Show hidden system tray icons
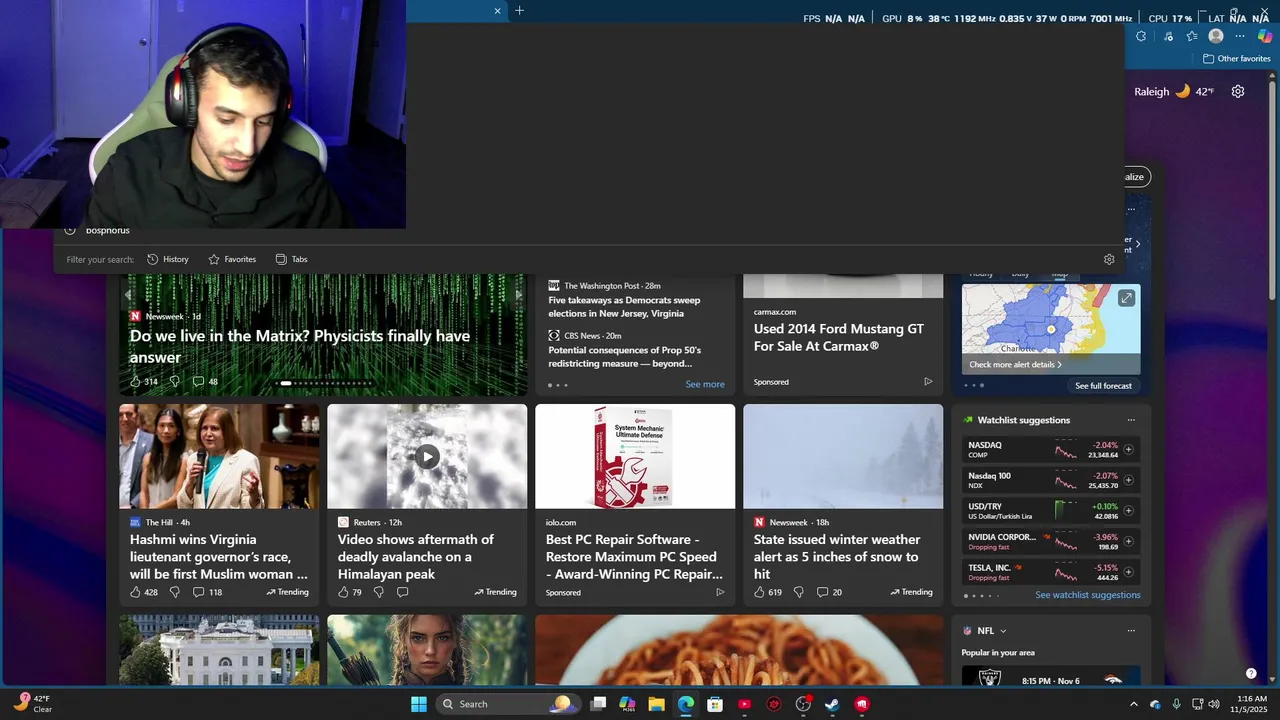 coord(1133,704)
